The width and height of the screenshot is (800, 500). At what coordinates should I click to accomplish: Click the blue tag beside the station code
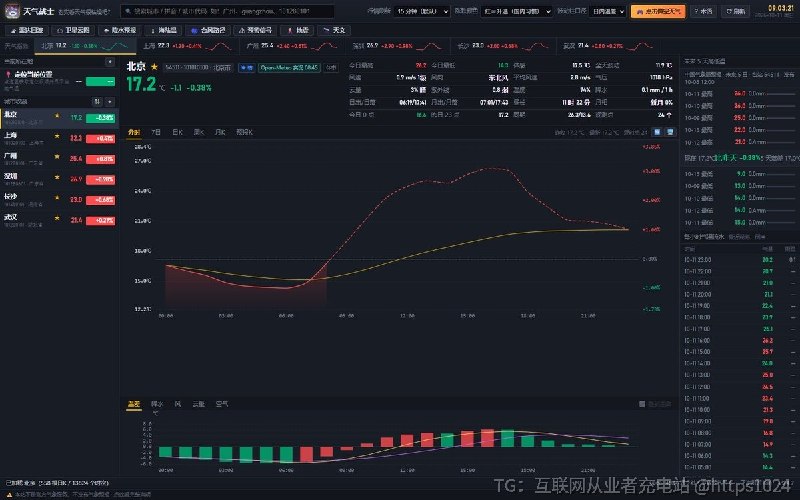(246, 67)
